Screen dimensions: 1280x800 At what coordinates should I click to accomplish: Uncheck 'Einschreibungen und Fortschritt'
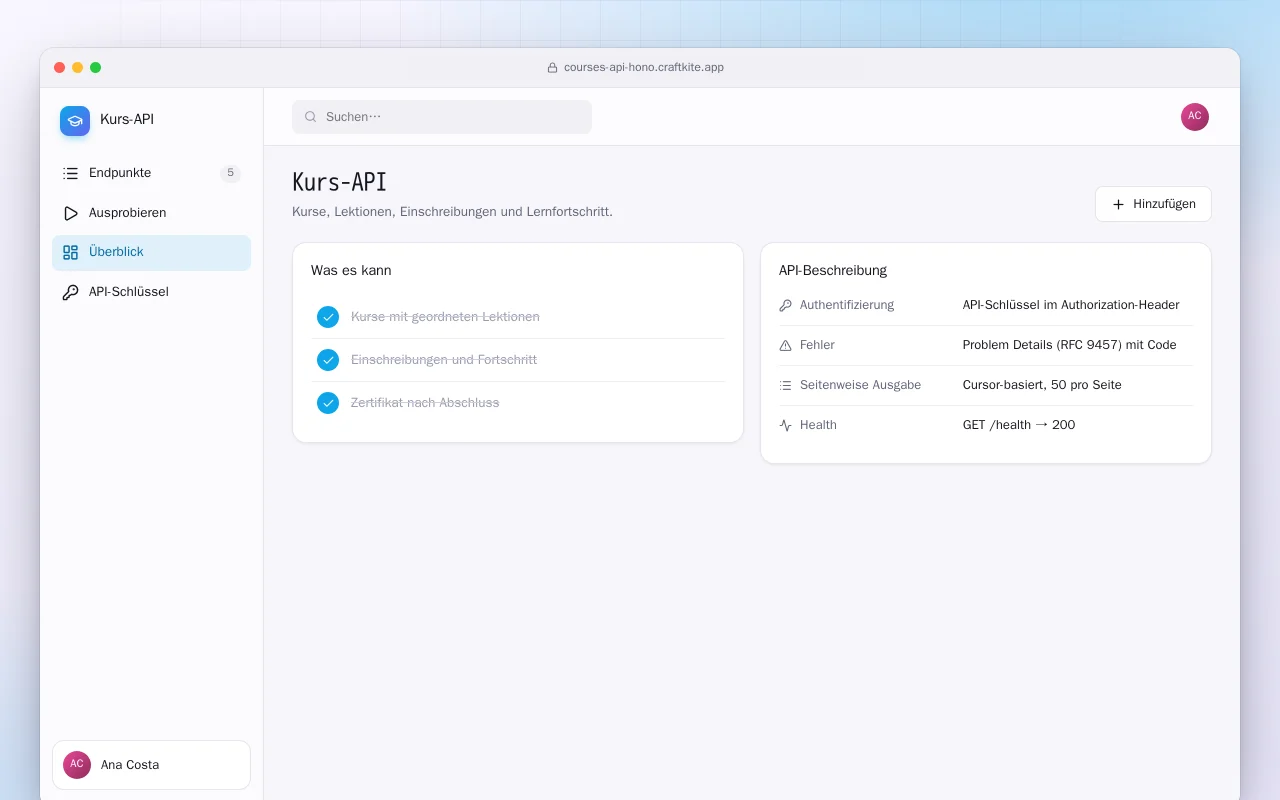328,360
